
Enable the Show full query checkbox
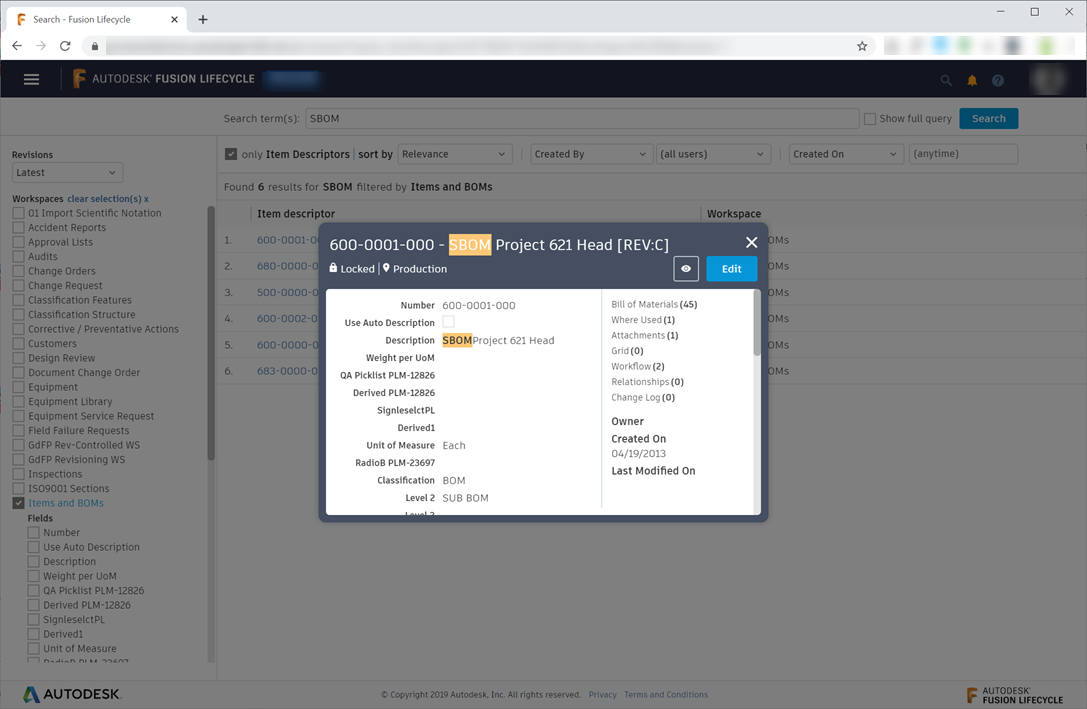[869, 118]
